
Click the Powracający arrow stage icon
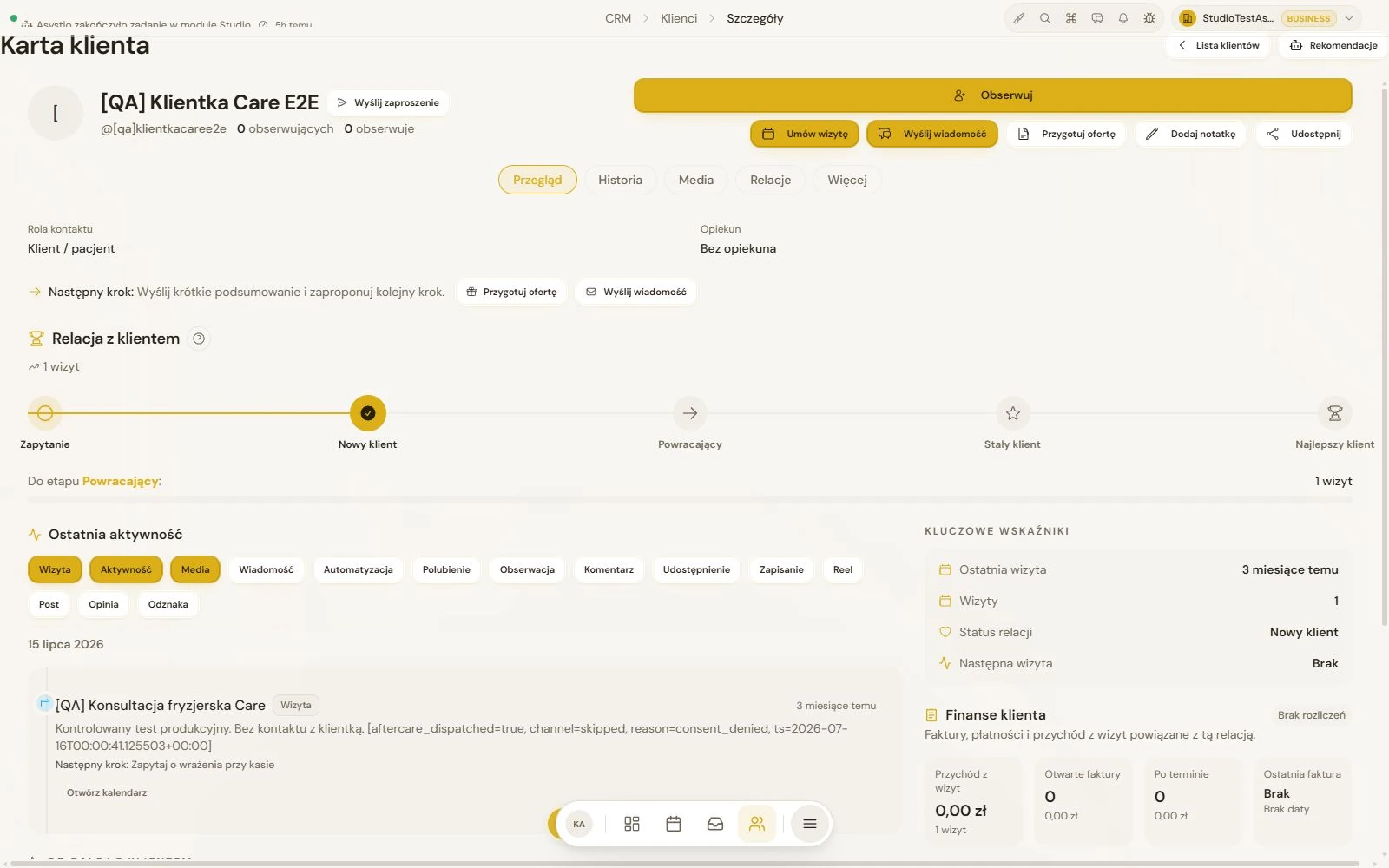[690, 413]
